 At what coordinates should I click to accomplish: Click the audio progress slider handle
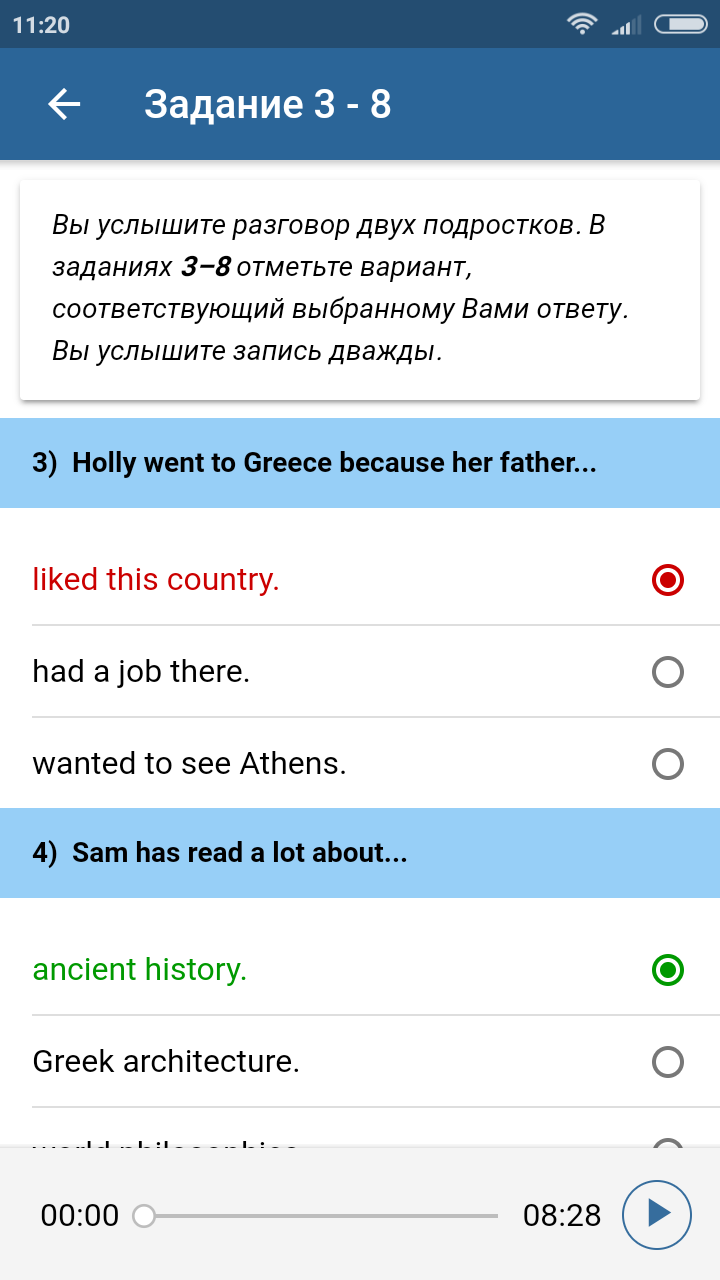(144, 1216)
